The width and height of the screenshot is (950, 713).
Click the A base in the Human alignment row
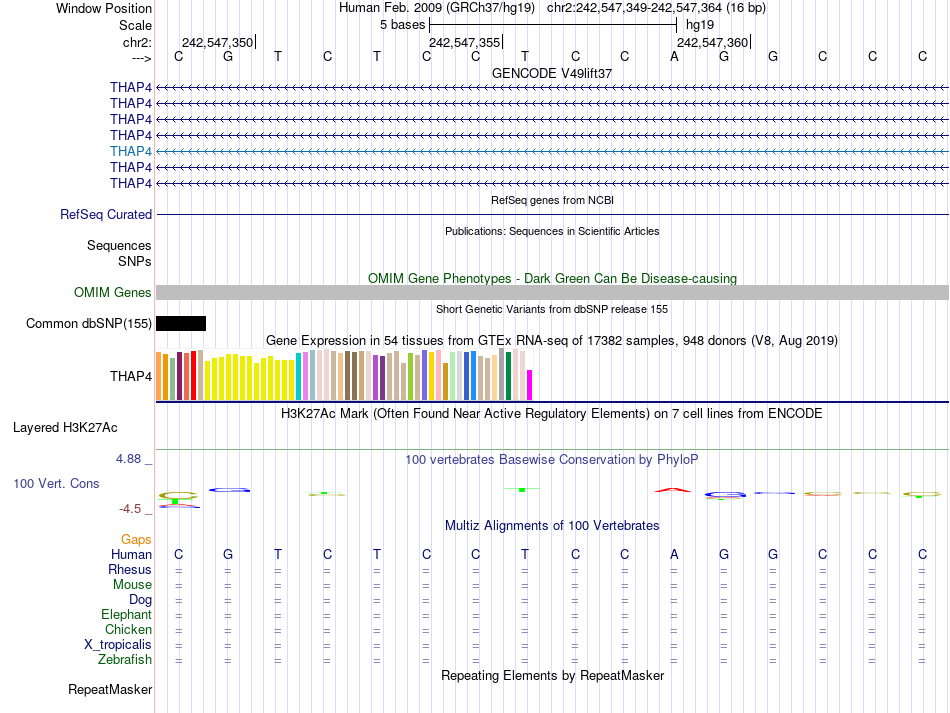pos(674,554)
